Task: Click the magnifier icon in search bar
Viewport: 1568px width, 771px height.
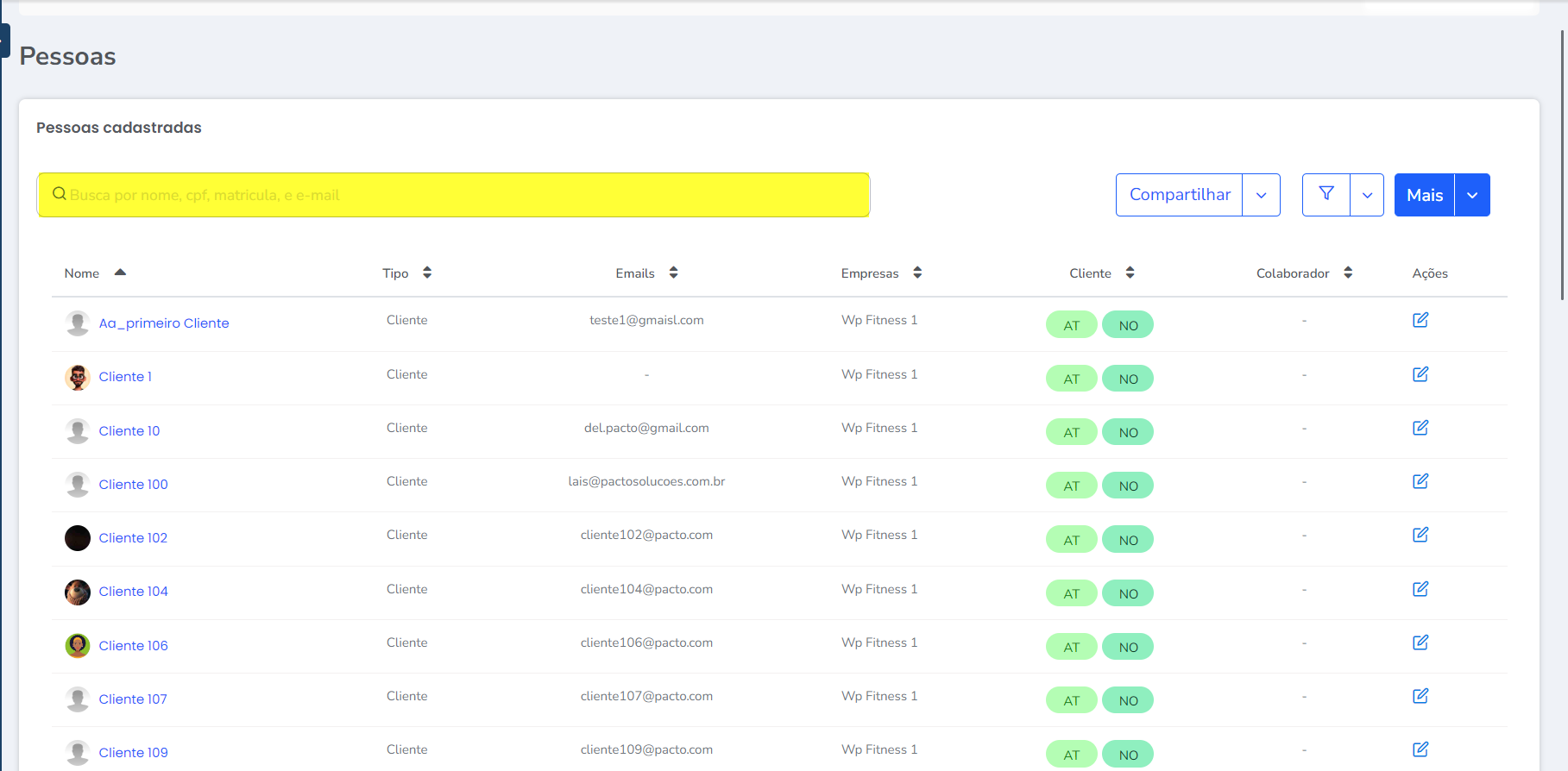Action: tap(60, 194)
